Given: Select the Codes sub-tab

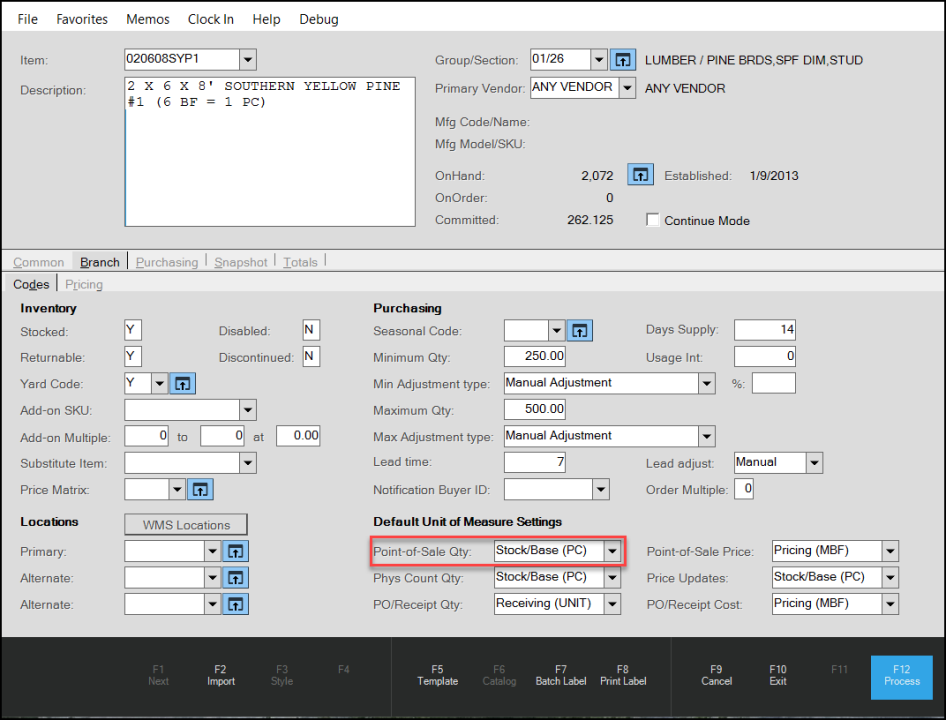Looking at the screenshot, I should coord(31,284).
